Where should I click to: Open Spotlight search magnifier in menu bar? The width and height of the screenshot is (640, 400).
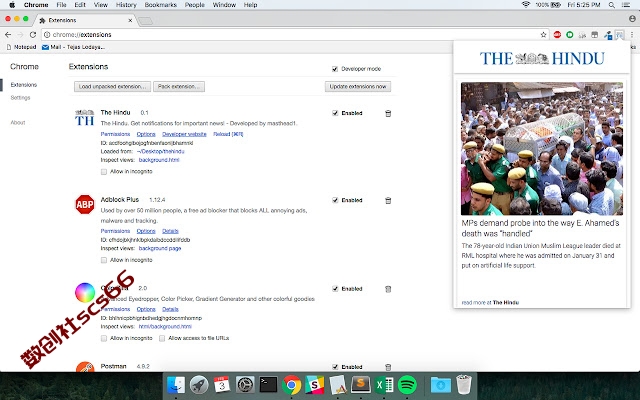611,5
